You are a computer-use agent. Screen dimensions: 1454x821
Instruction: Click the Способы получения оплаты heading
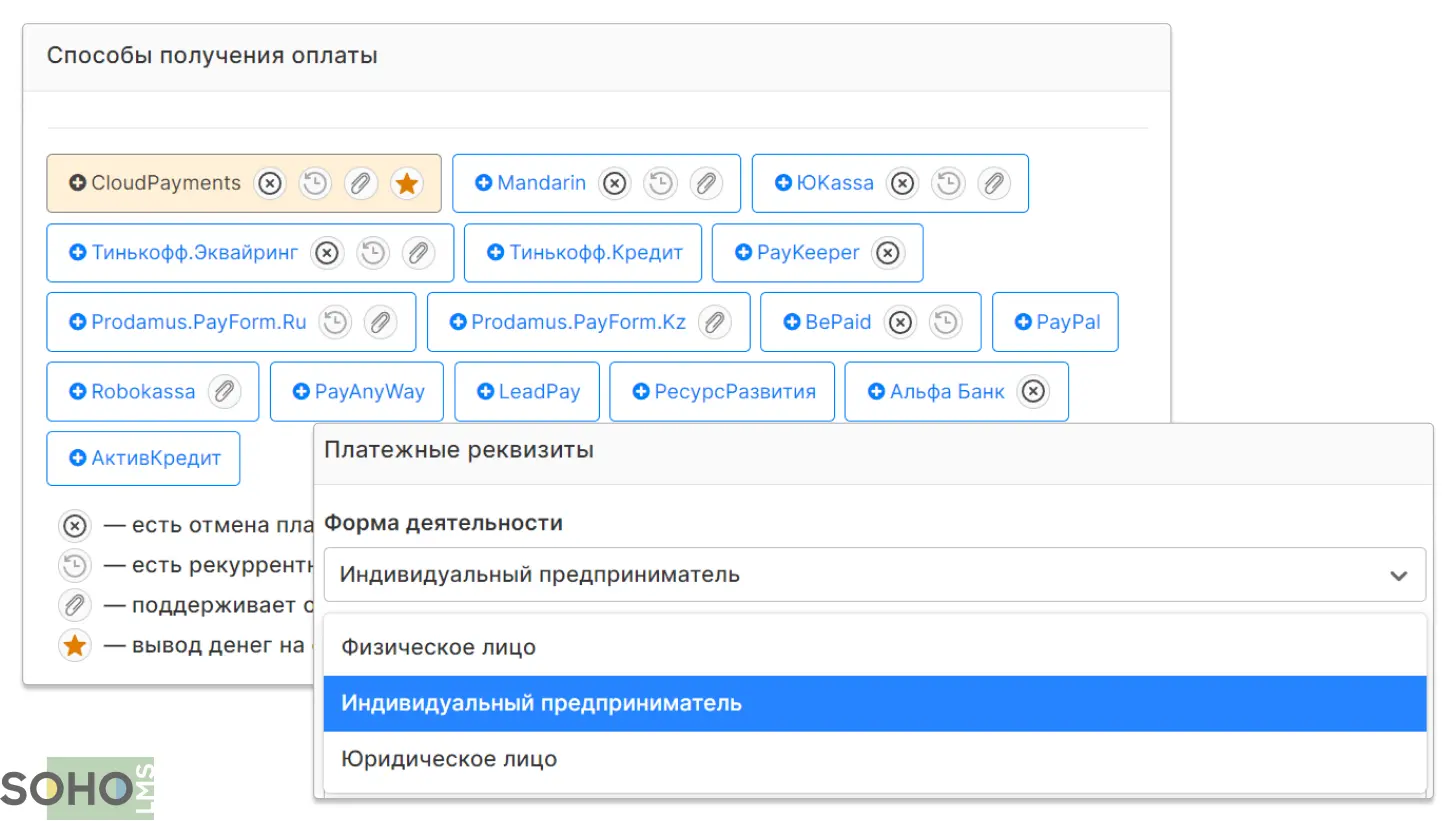(x=212, y=56)
